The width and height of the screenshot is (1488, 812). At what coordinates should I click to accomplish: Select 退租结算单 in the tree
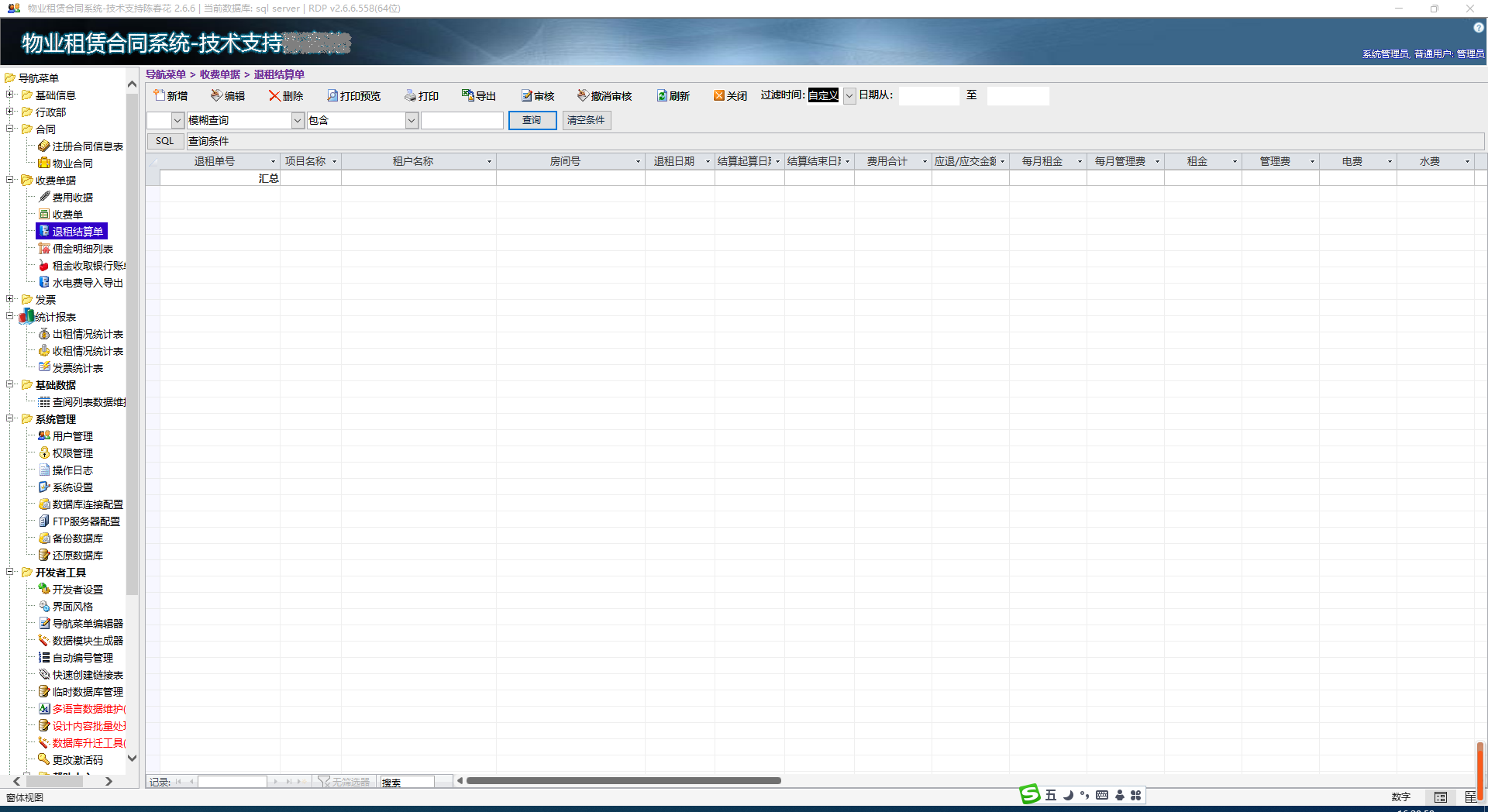(x=72, y=232)
